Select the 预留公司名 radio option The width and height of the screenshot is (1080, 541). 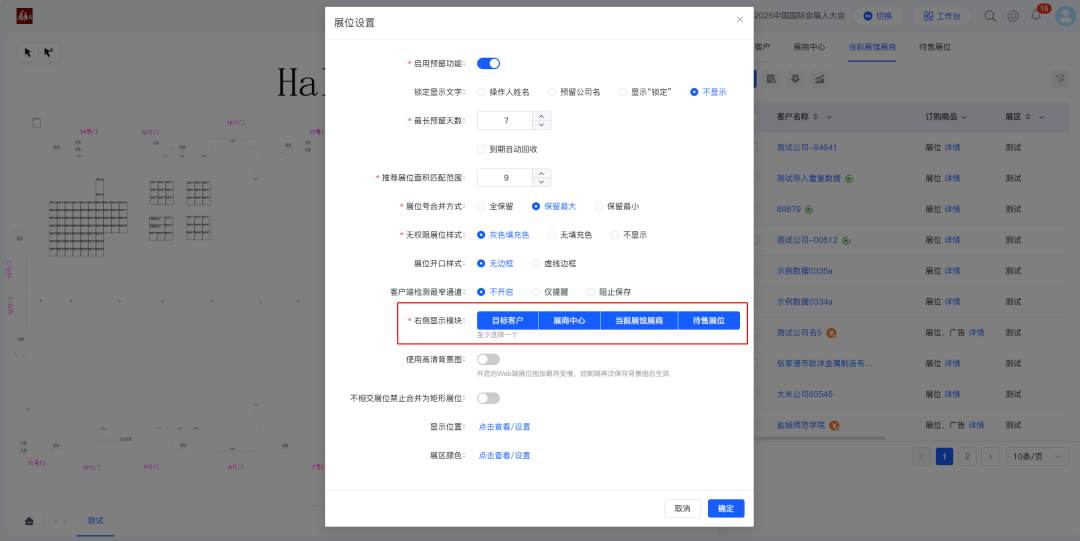click(x=552, y=92)
